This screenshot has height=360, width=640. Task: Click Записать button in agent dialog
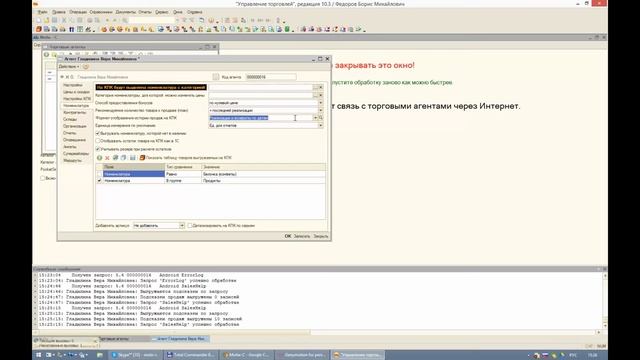[302, 236]
